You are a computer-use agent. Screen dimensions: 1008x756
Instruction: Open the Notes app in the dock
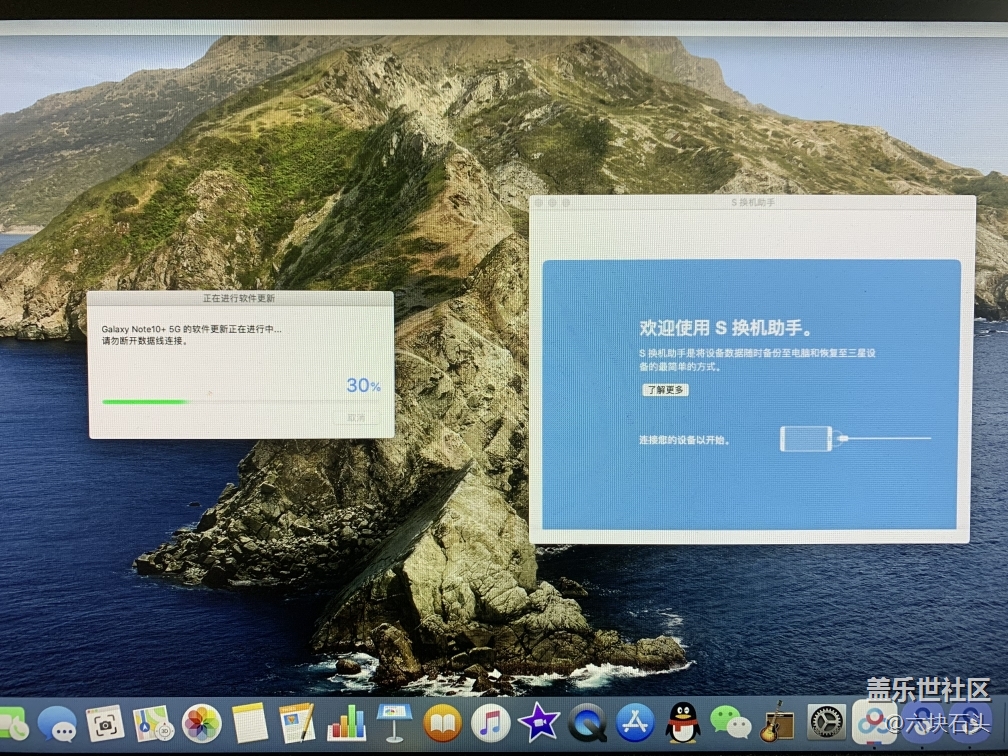250,723
